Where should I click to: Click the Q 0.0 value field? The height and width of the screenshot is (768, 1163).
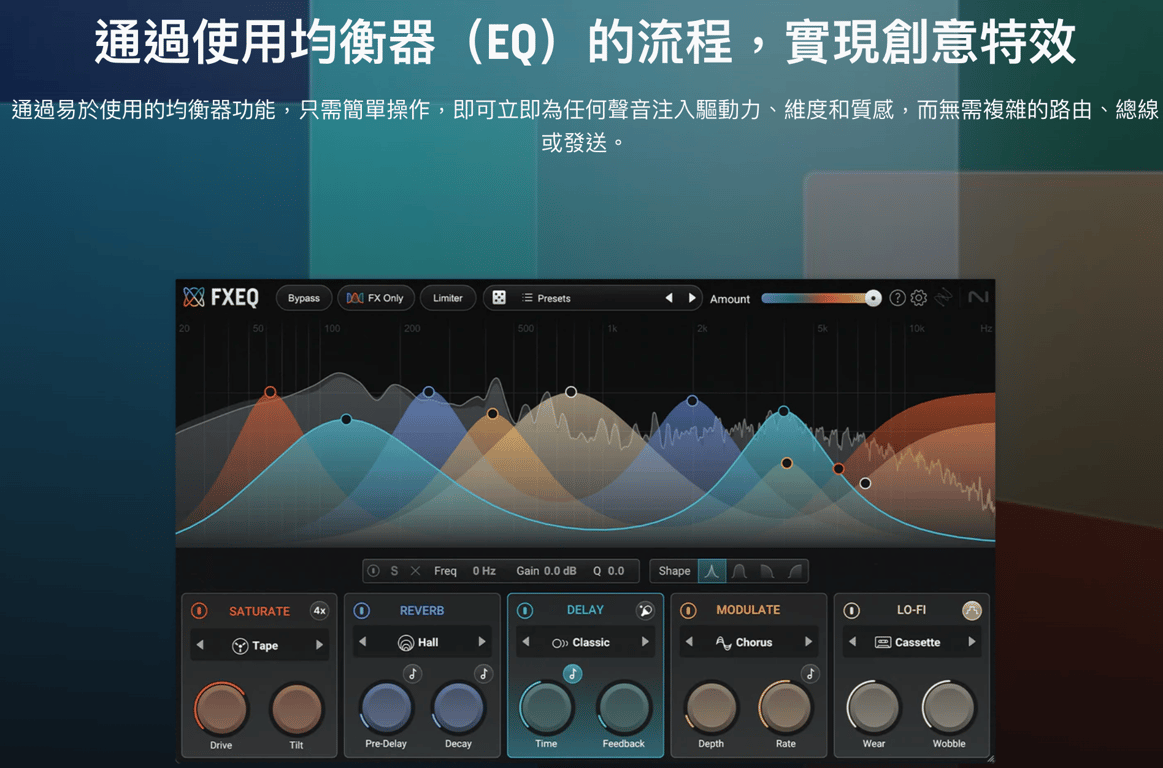point(616,571)
